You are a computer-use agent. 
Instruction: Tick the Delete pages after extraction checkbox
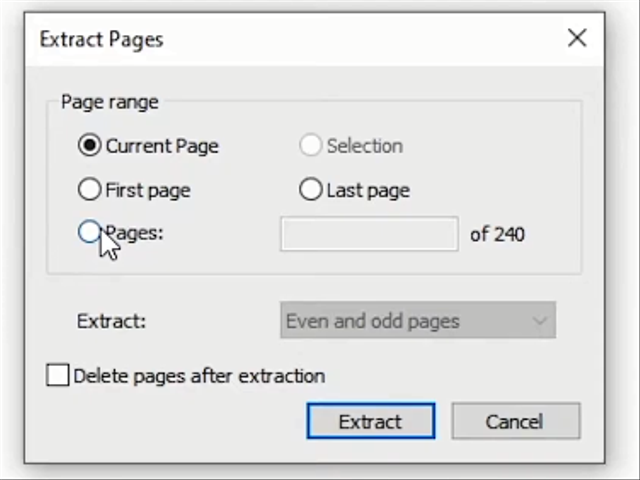pos(58,376)
